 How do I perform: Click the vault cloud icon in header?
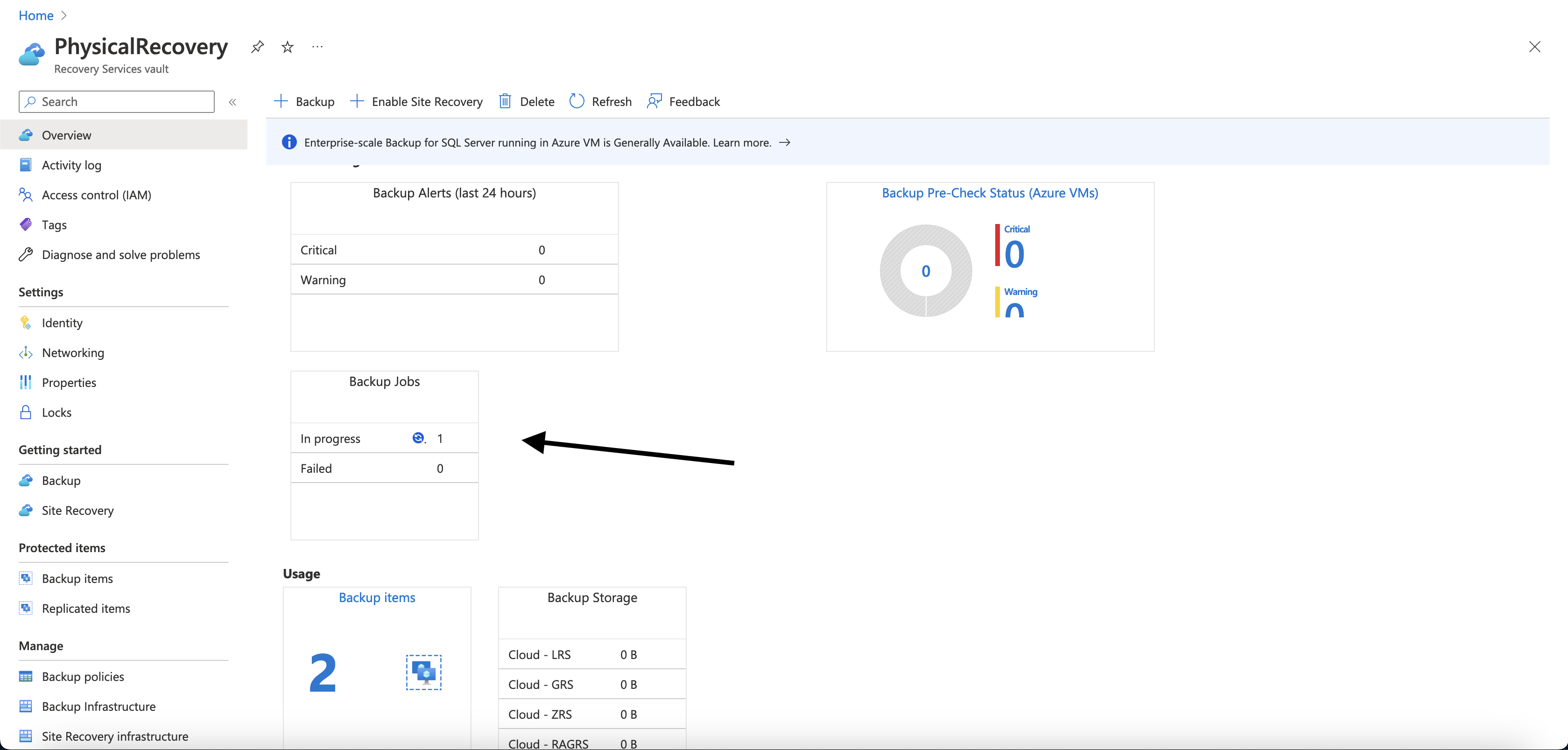pos(32,54)
